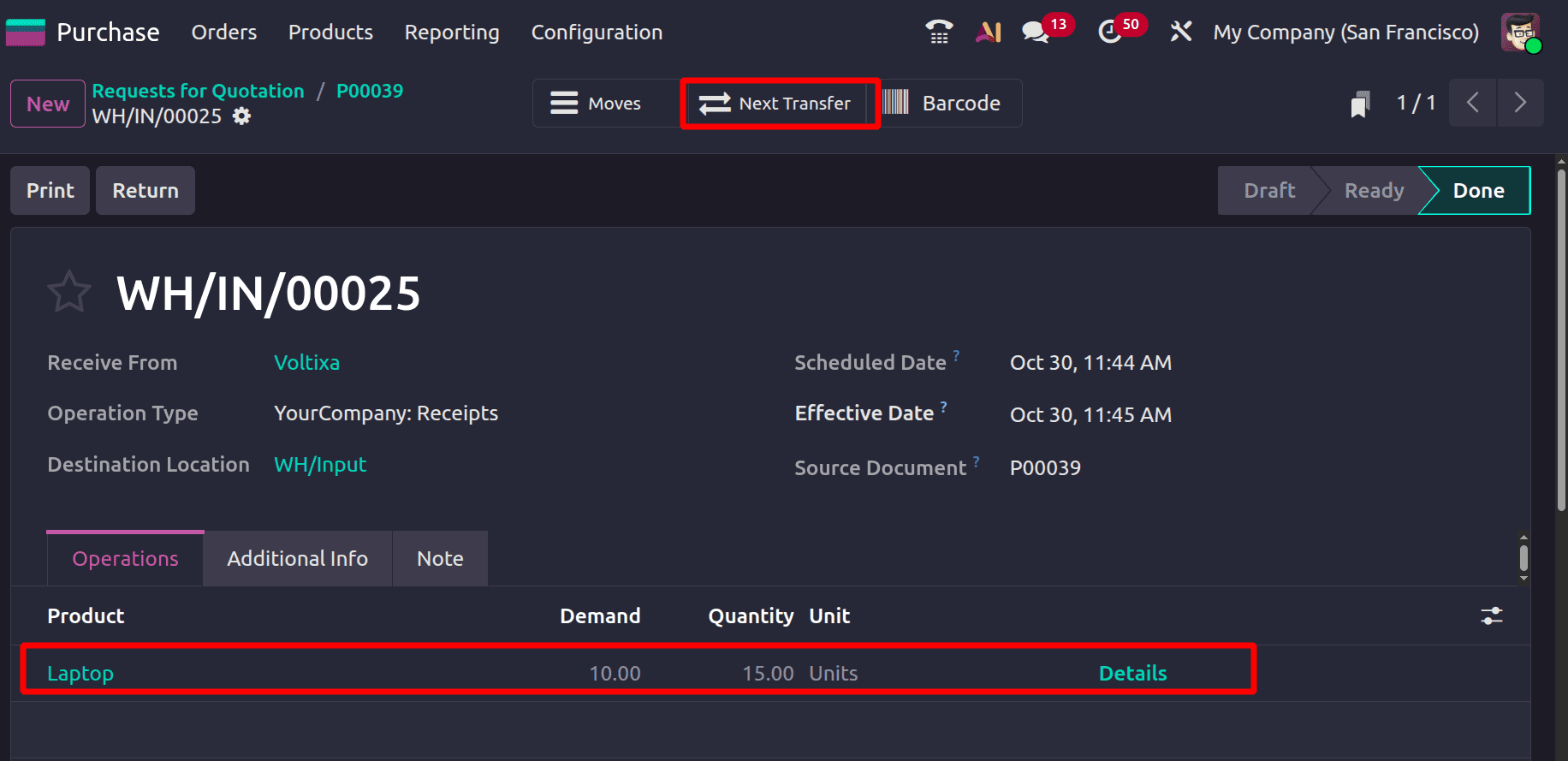Click the bookmark icon near pager
Image resolution: width=1568 pixels, height=761 pixels.
(1360, 104)
